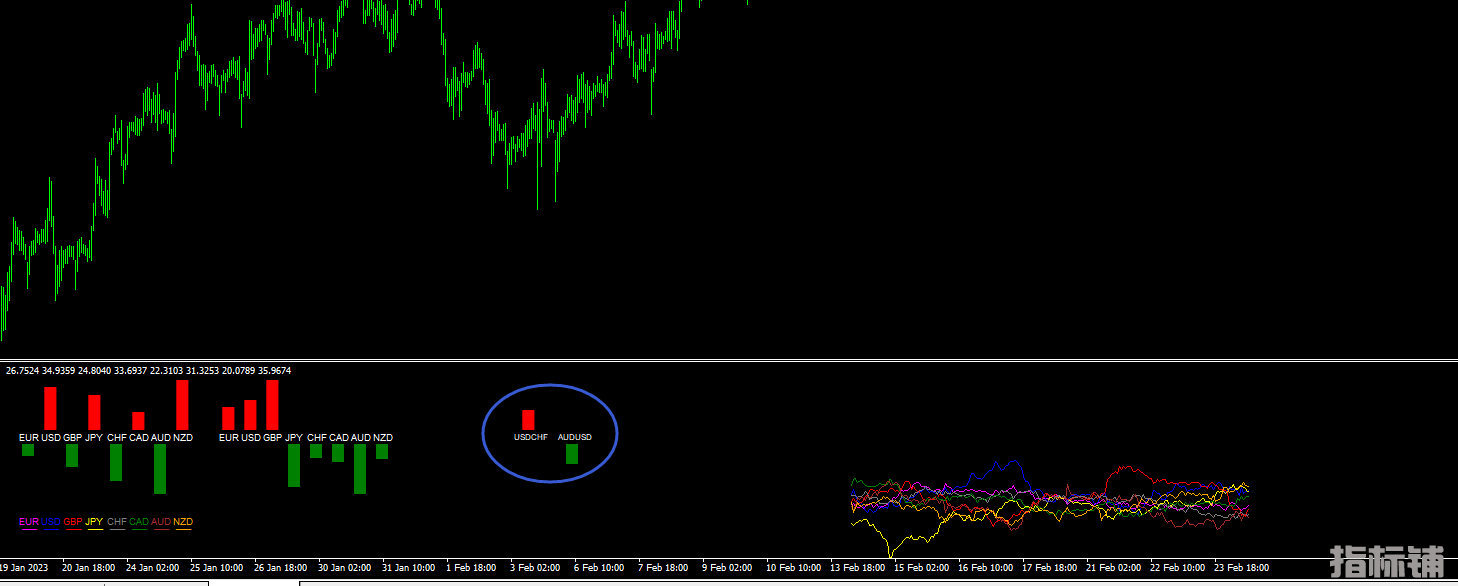The width and height of the screenshot is (1458, 586).
Task: Click the 15 Feb 02:00 time axis label
Action: coord(919,568)
